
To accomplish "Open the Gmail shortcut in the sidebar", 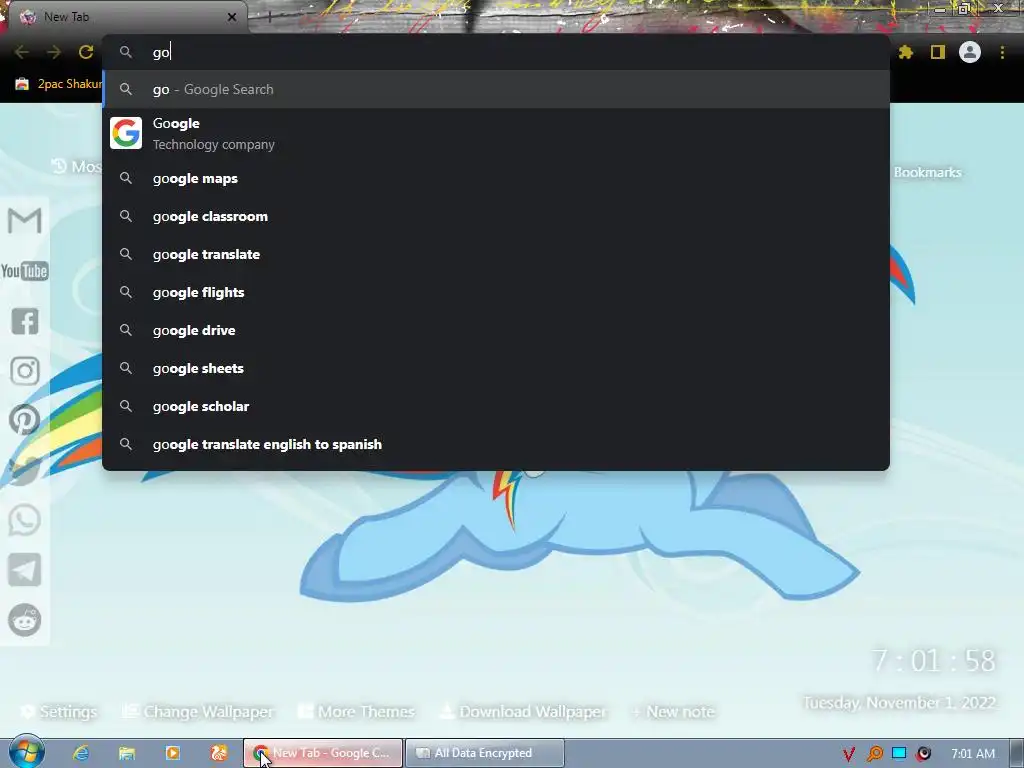I will [x=25, y=221].
